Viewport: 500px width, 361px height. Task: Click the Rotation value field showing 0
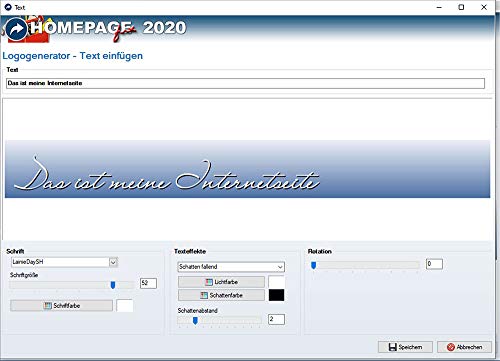pos(434,264)
